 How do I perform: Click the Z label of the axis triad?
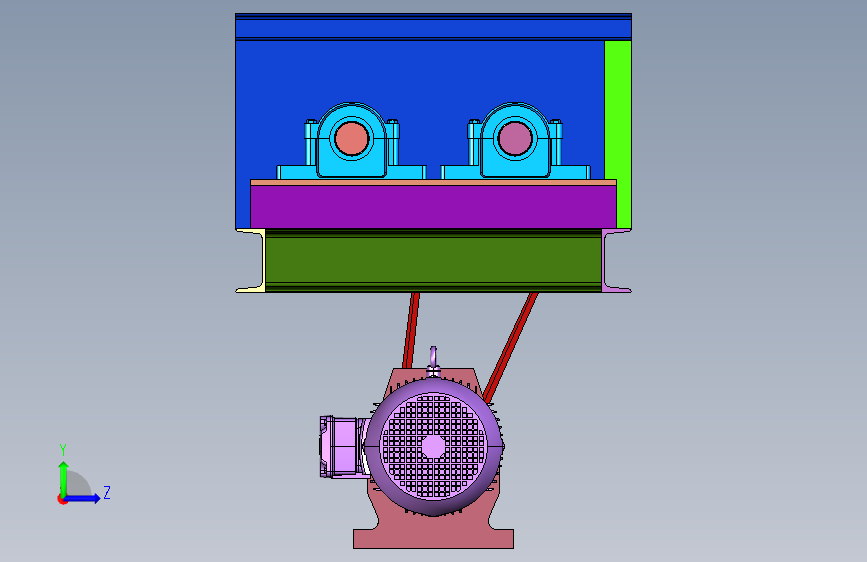point(107,492)
